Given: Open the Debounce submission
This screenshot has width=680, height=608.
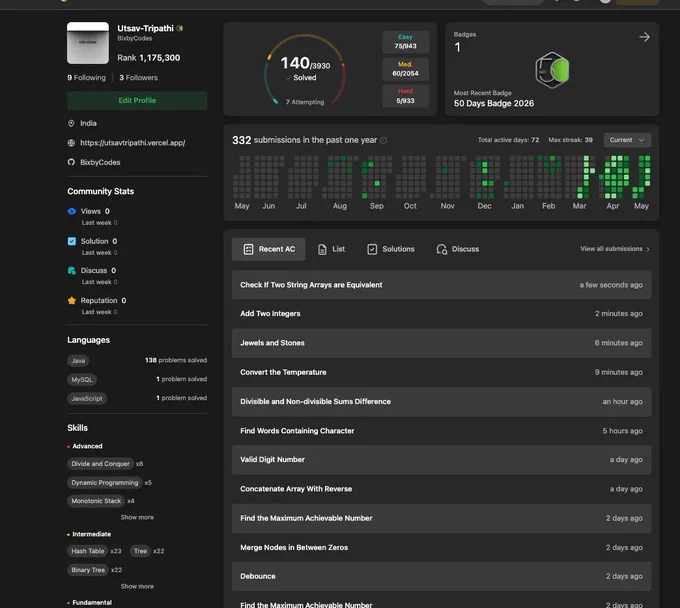Looking at the screenshot, I should (441, 576).
